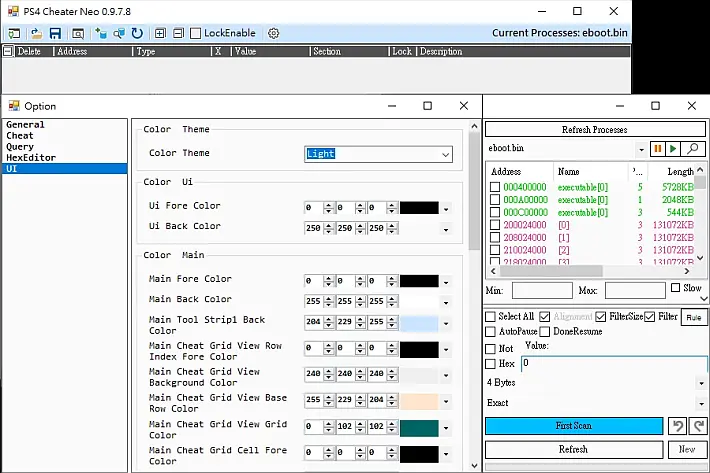Click the magnifier icon next to play button
The width and height of the screenshot is (710, 473).
692,148
